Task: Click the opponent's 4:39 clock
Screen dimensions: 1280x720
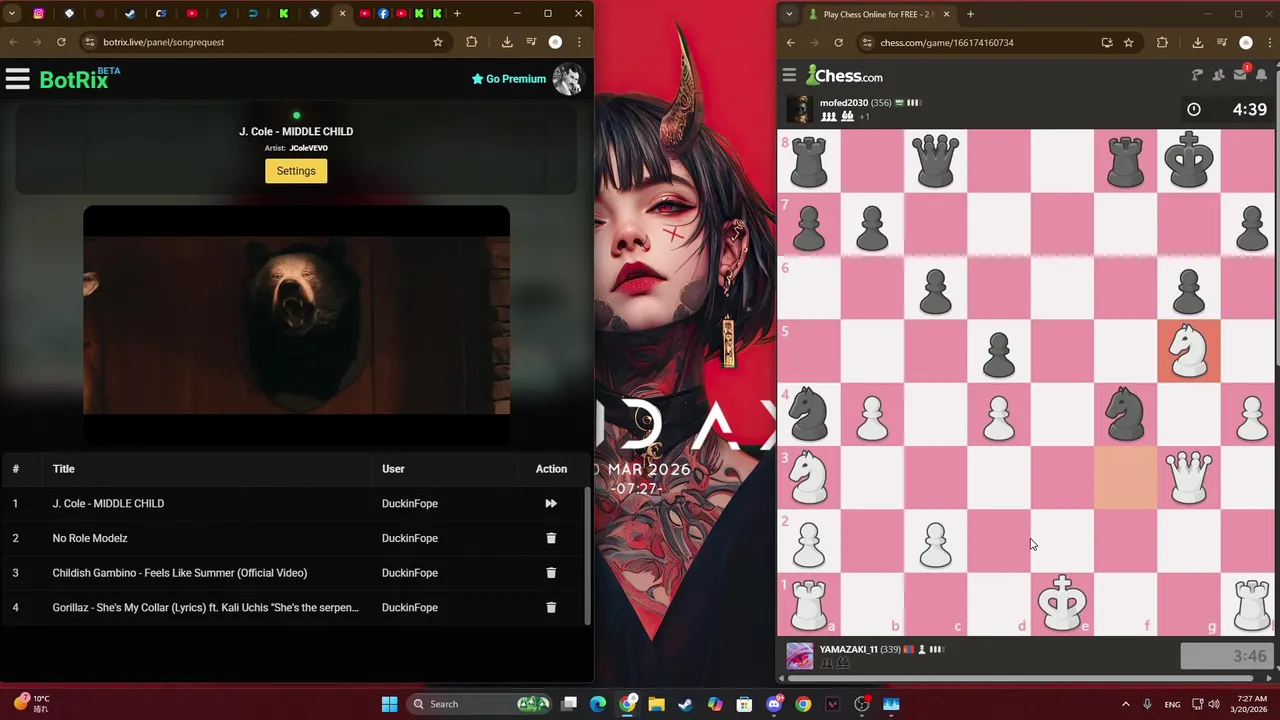Action: pyautogui.click(x=1229, y=109)
